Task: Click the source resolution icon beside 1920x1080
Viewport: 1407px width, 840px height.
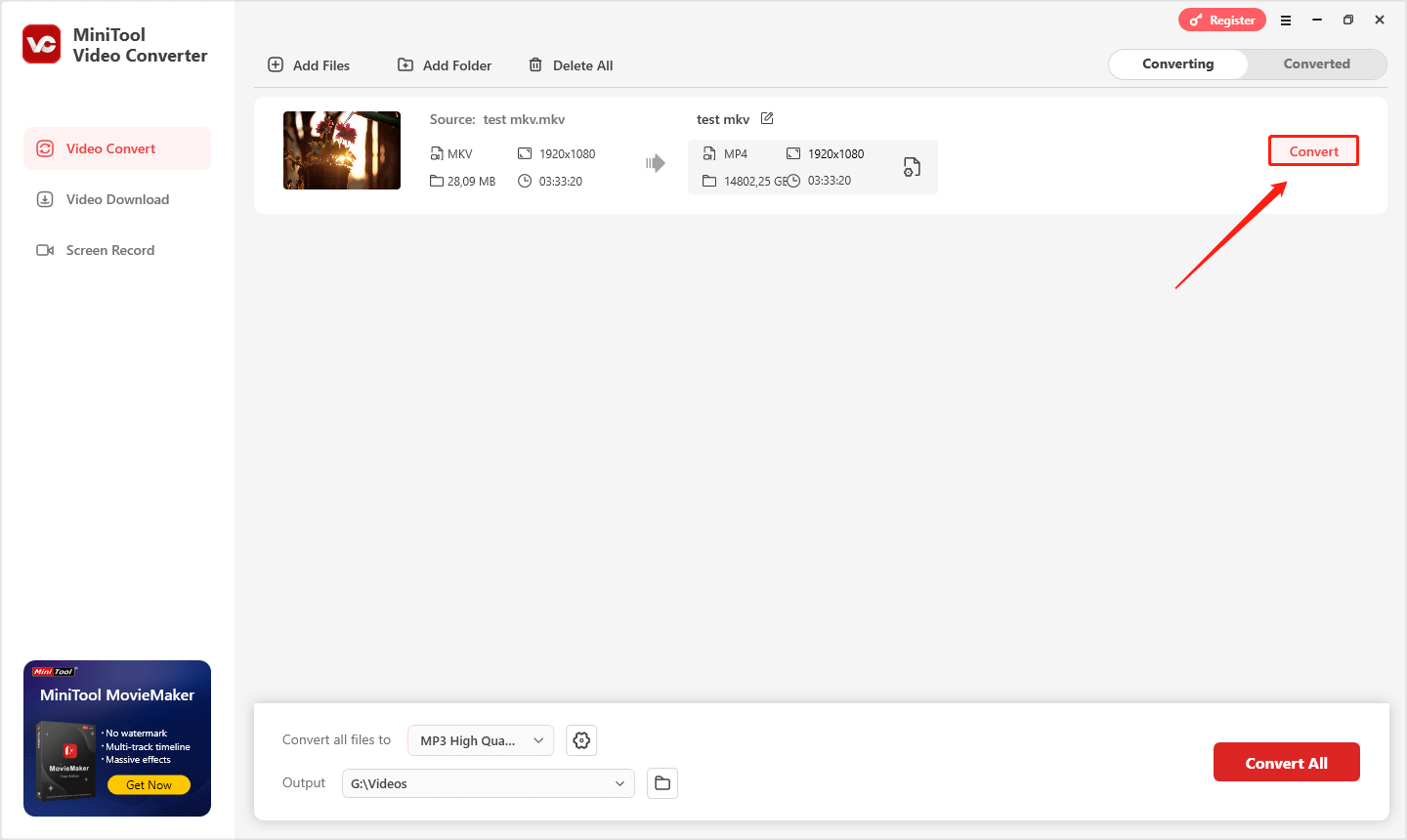Action: tap(525, 153)
